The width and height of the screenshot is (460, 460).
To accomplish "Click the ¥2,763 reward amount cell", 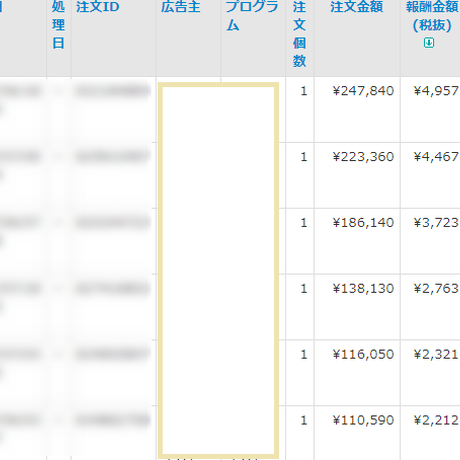I will pyautogui.click(x=436, y=288).
